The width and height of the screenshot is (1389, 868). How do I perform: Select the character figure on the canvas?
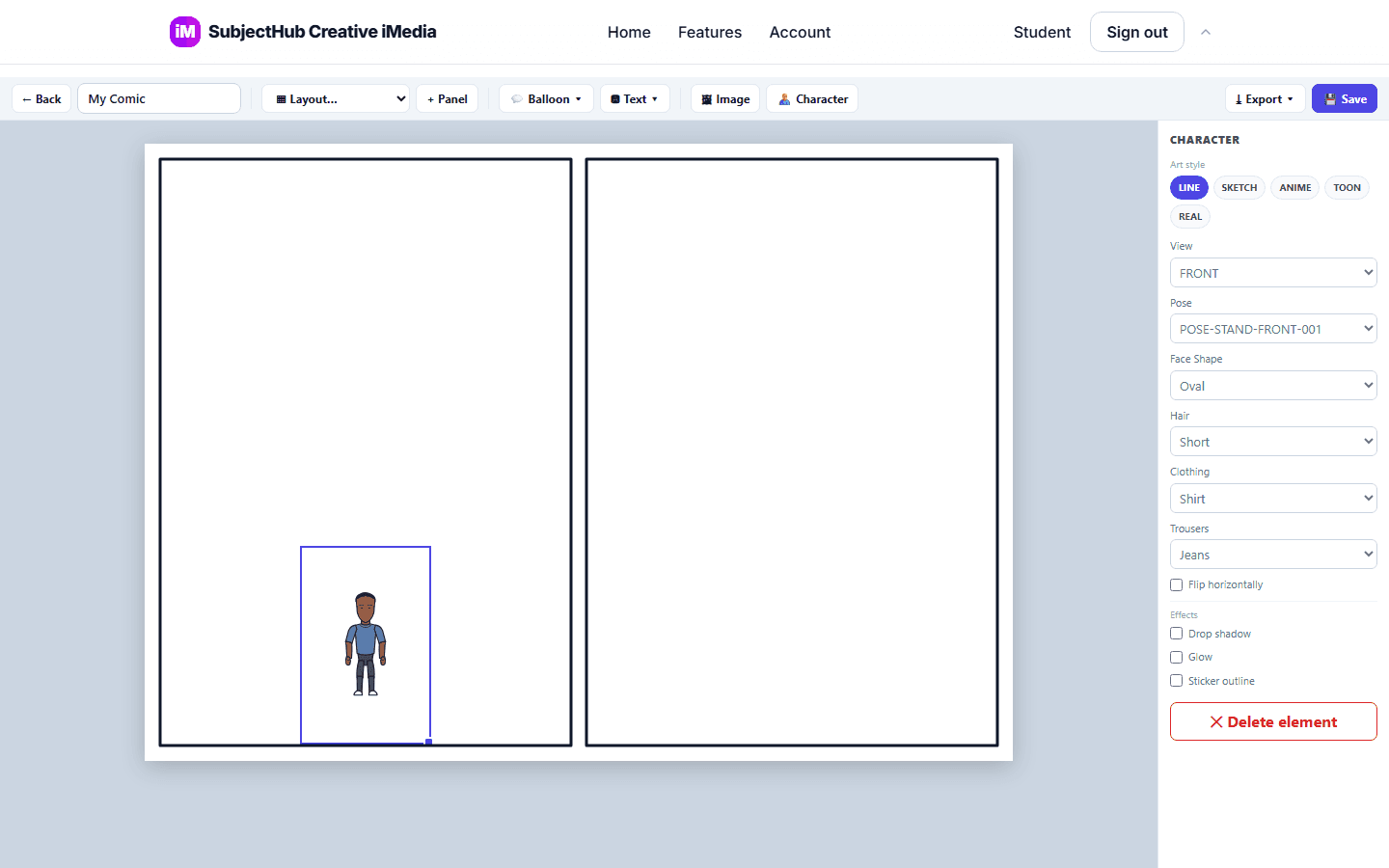[x=366, y=644]
